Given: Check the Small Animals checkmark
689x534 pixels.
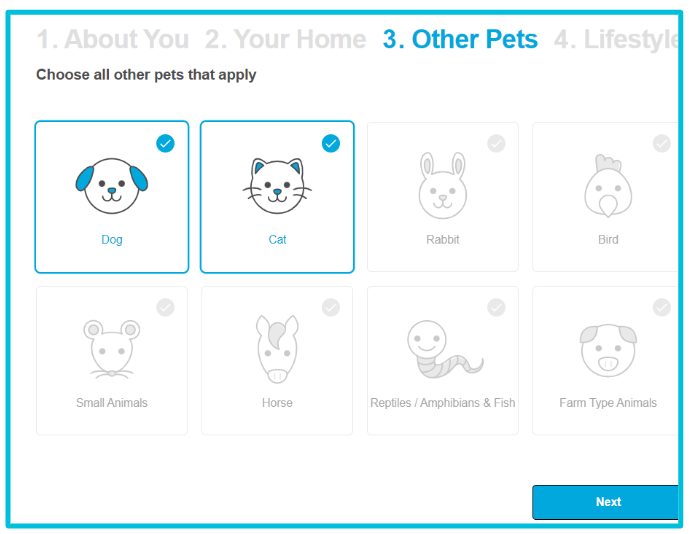Looking at the screenshot, I should pos(165,307).
